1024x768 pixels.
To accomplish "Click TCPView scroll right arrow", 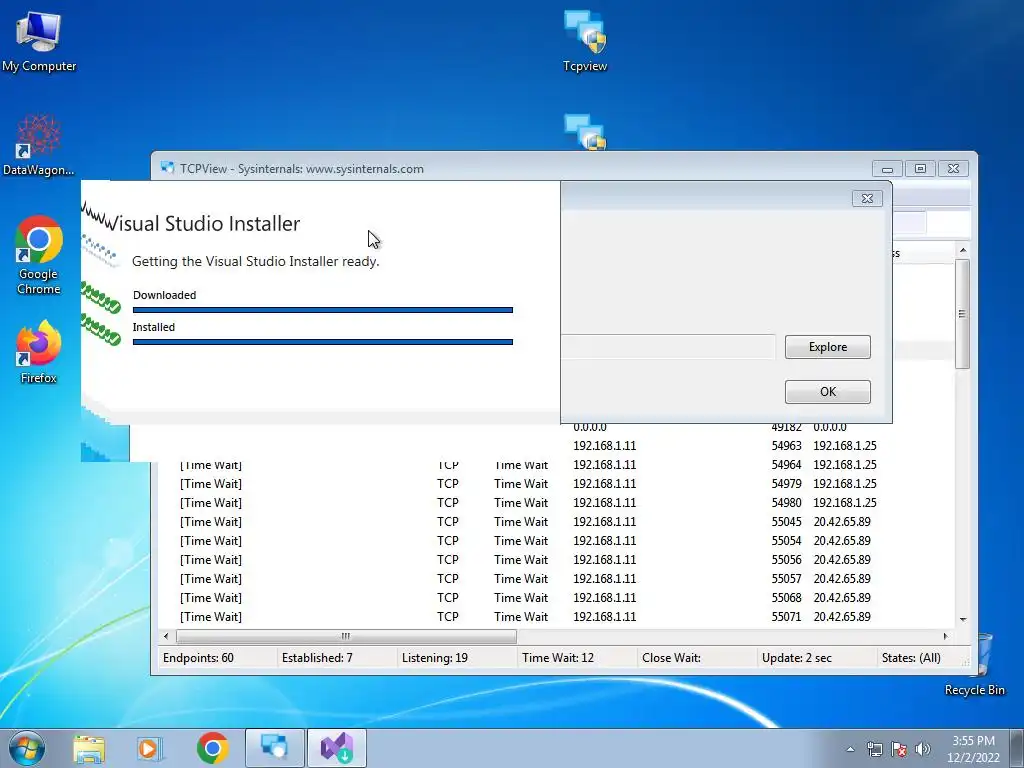I will tap(946, 636).
